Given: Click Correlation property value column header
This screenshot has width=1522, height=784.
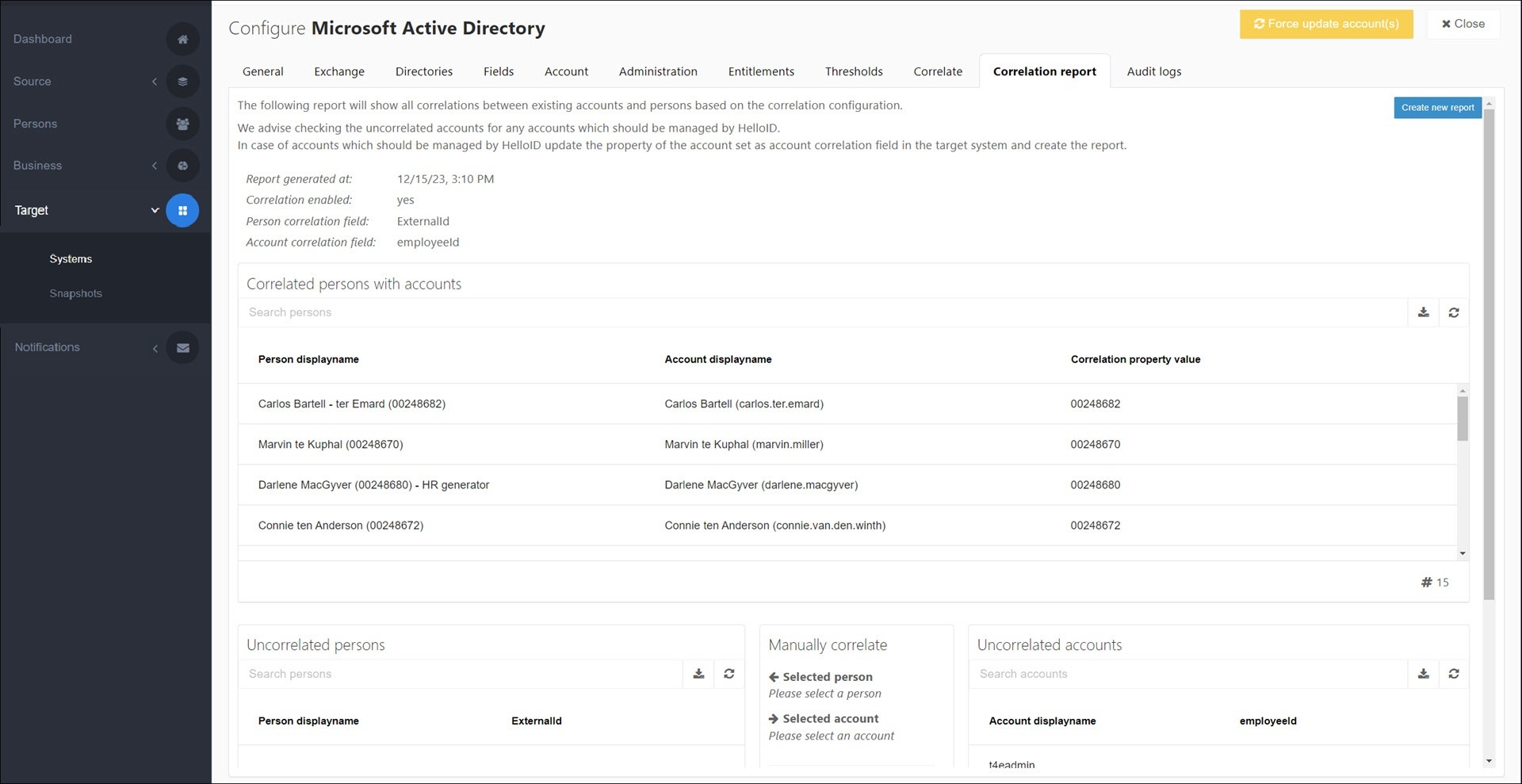Looking at the screenshot, I should (x=1135, y=359).
